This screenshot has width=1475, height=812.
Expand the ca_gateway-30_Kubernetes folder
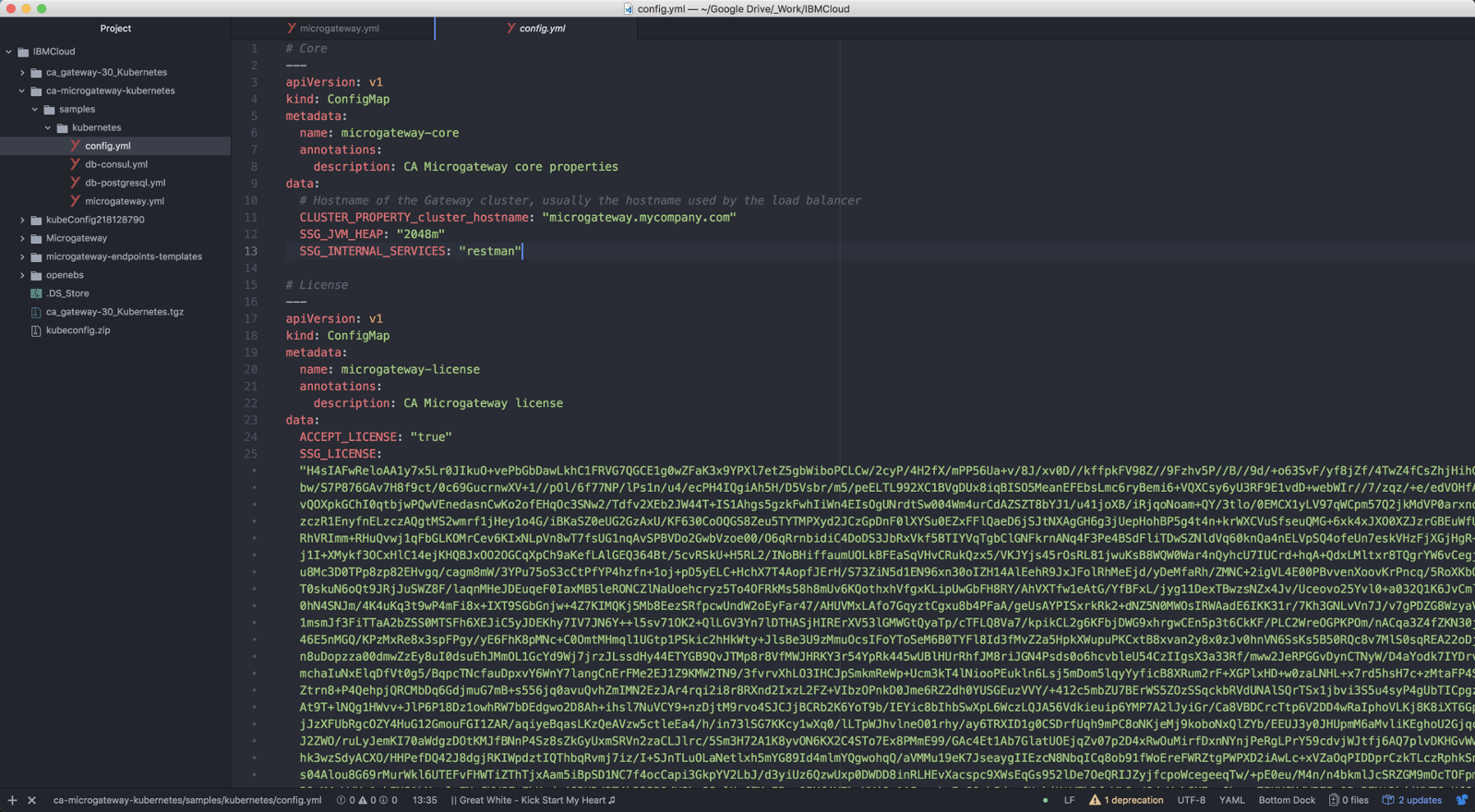(x=22, y=72)
